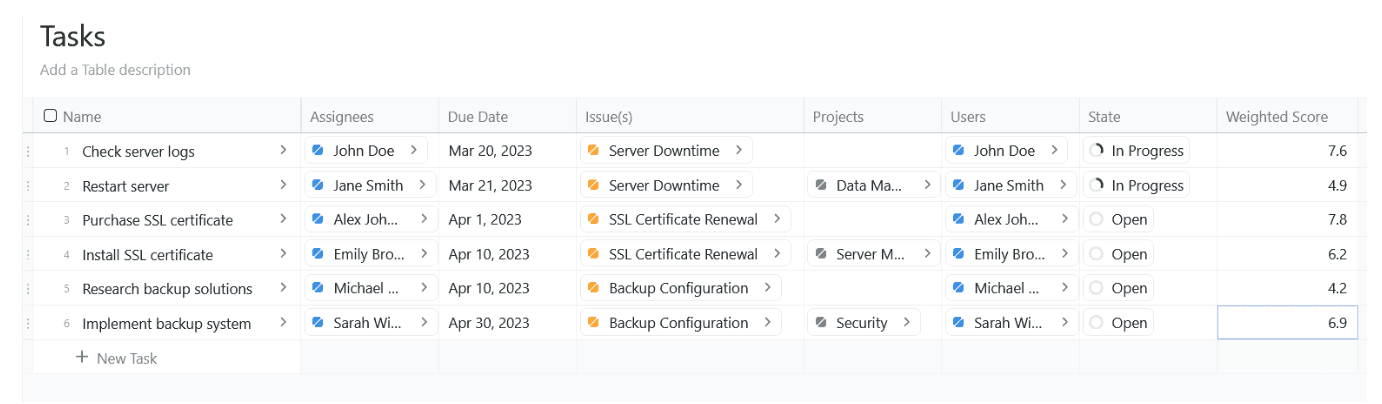Viewport: 1382px width, 404px height.
Task: Click orange icon on Server Downtime in row 2
Action: pos(593,185)
